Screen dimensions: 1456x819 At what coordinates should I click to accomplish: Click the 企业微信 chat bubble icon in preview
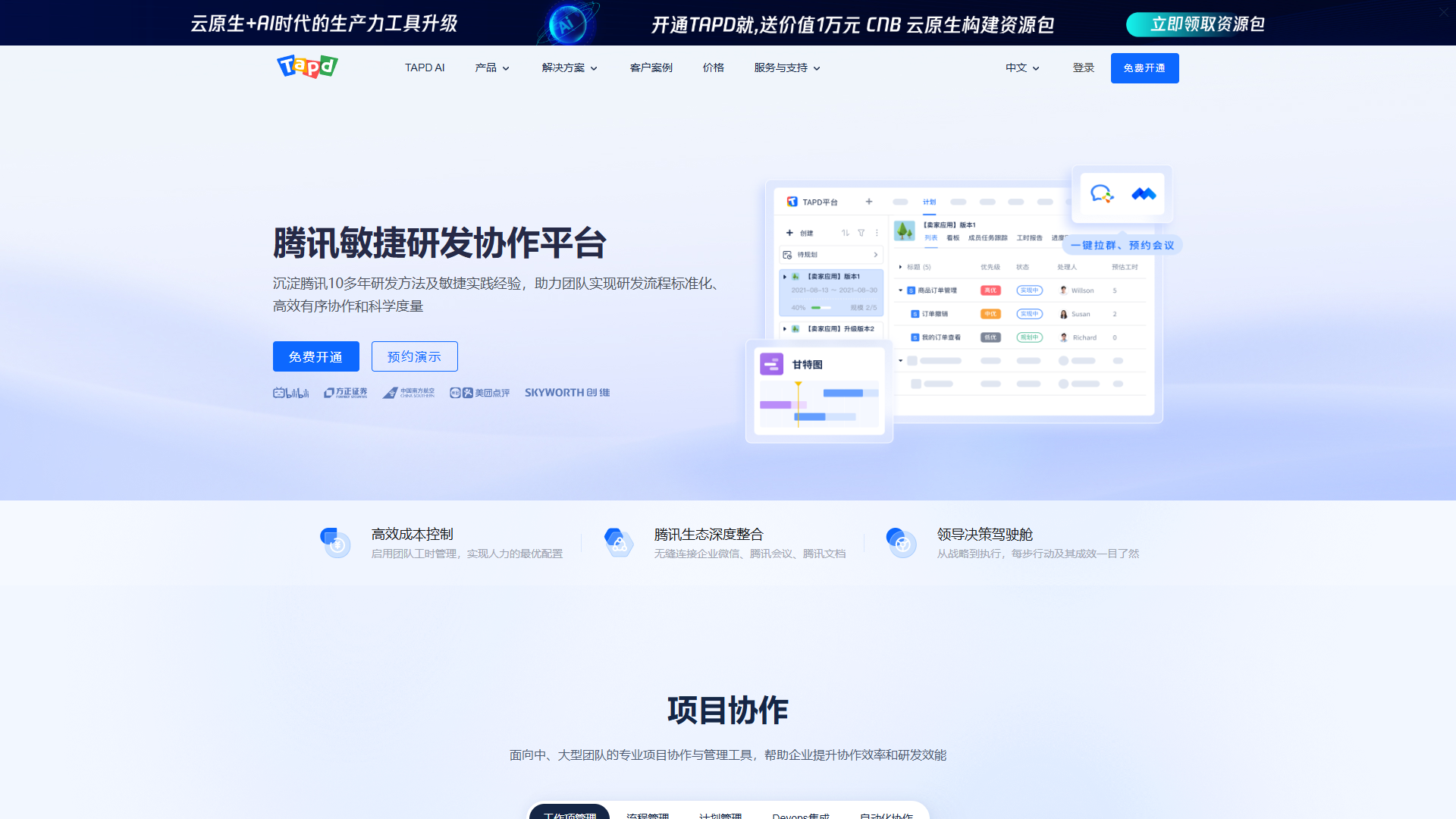1102,194
